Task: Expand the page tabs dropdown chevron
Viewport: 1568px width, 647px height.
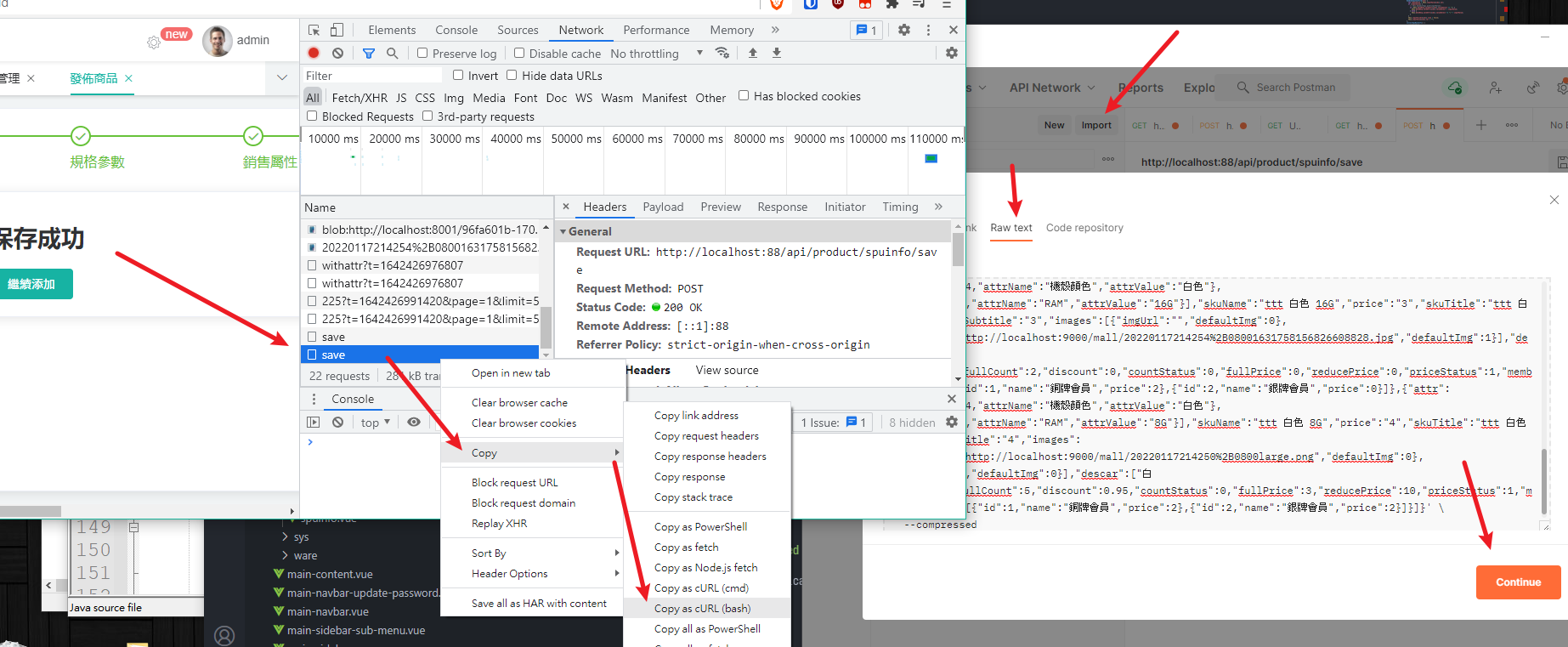Action: (x=282, y=77)
